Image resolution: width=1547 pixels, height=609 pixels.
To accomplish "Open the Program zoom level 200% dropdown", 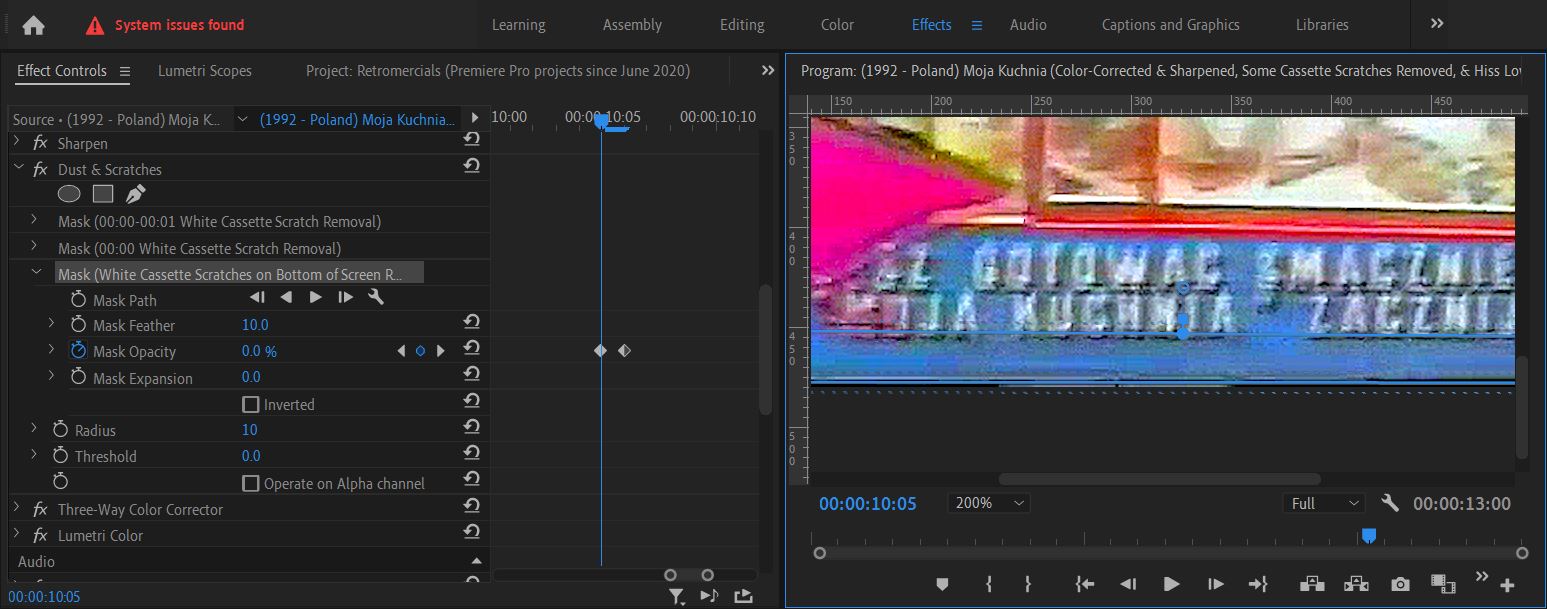I will pyautogui.click(x=989, y=503).
